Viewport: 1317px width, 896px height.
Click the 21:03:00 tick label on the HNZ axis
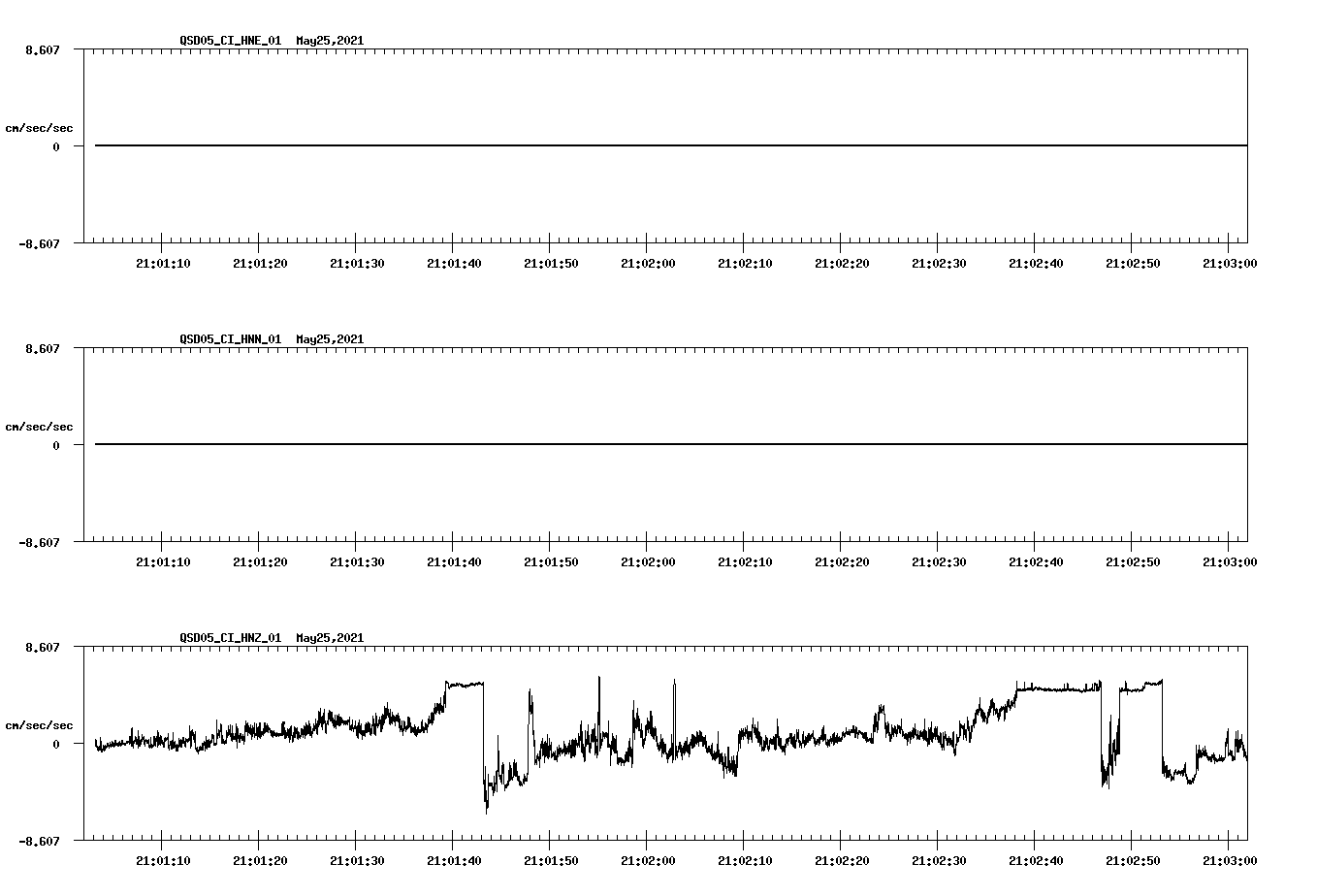(1230, 859)
